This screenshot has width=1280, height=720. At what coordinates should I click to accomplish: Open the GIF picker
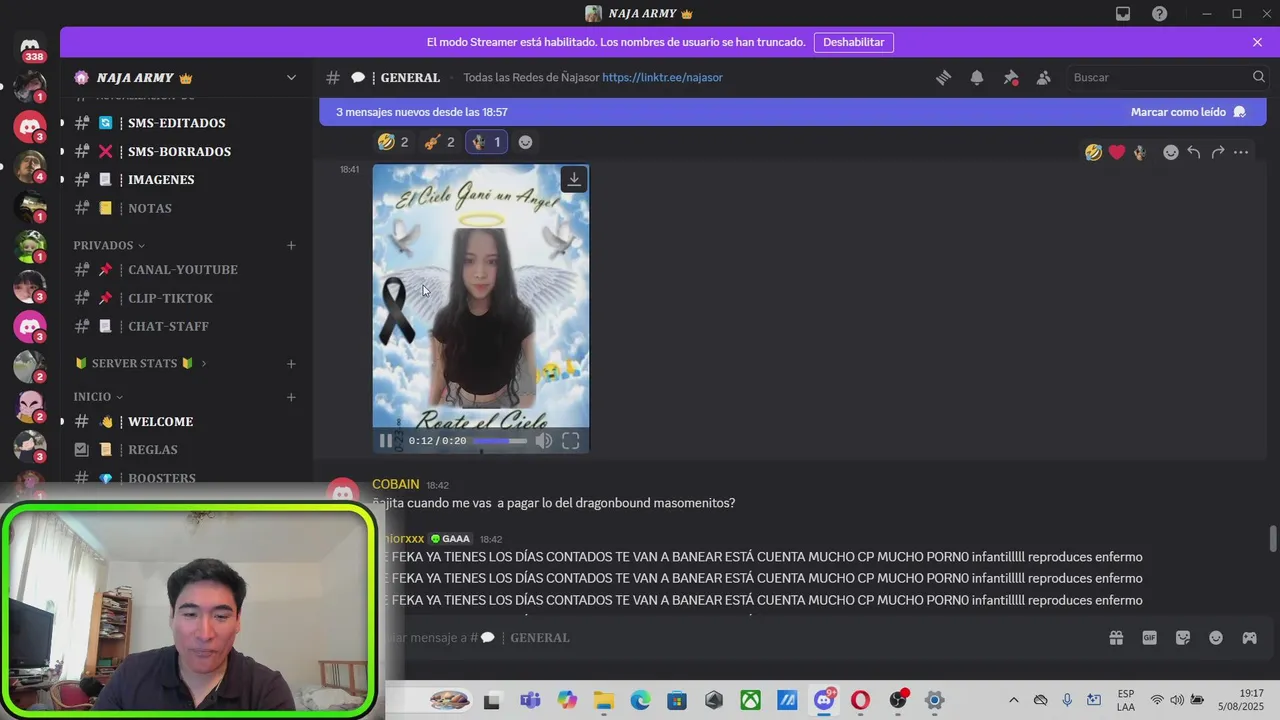tap(1150, 638)
